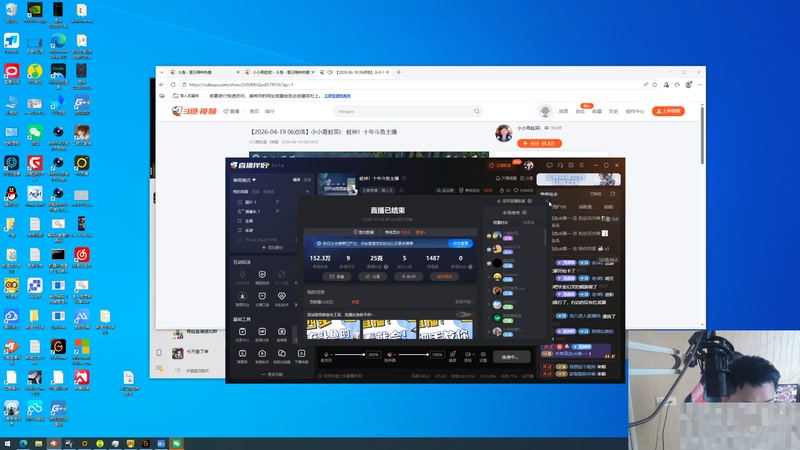Open info icon beside 本场榜单 heading
Image resolution: width=800 pixels, height=450 pixels.
coord(524,213)
